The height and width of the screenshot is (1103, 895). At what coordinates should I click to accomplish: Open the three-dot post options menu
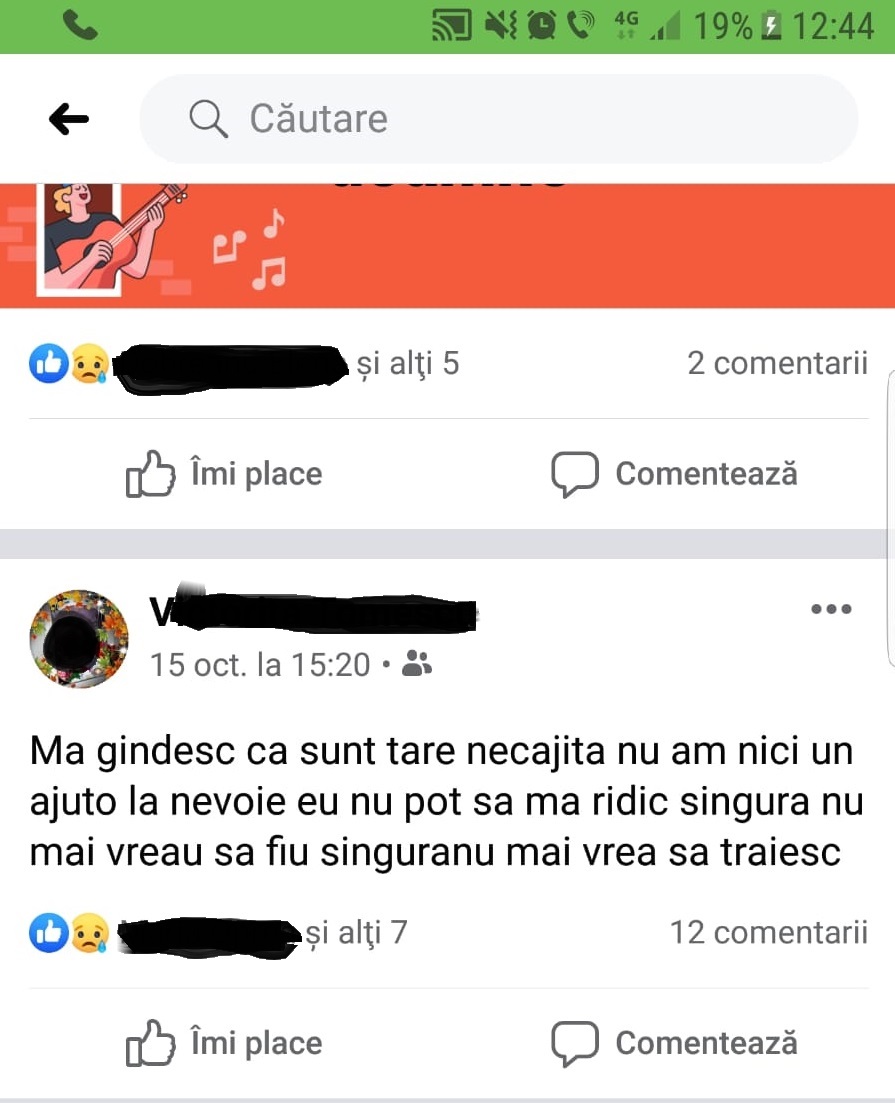831,608
